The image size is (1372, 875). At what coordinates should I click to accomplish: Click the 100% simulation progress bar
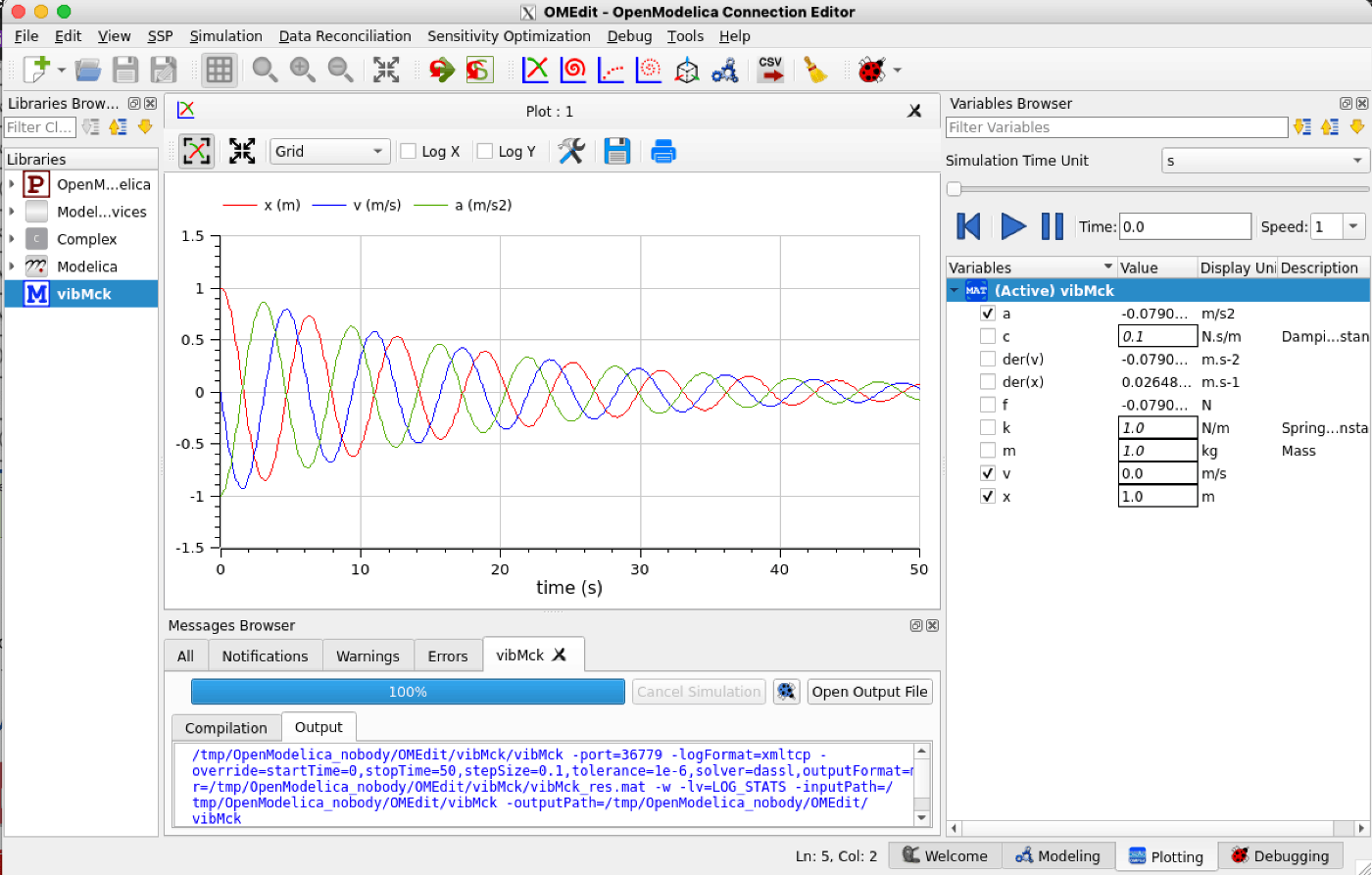click(408, 692)
